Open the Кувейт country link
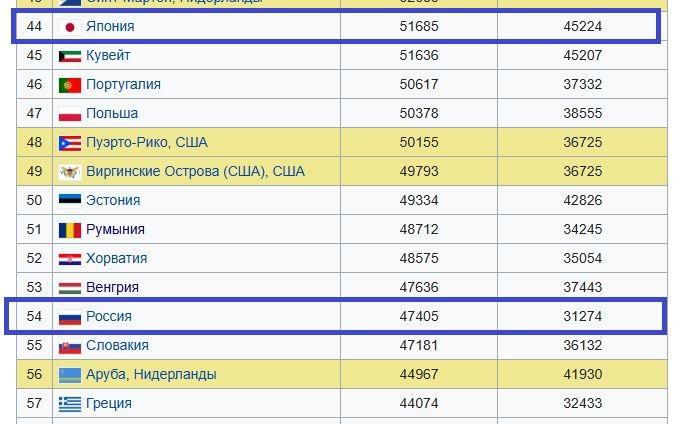The height and width of the screenshot is (424, 673). [108, 55]
